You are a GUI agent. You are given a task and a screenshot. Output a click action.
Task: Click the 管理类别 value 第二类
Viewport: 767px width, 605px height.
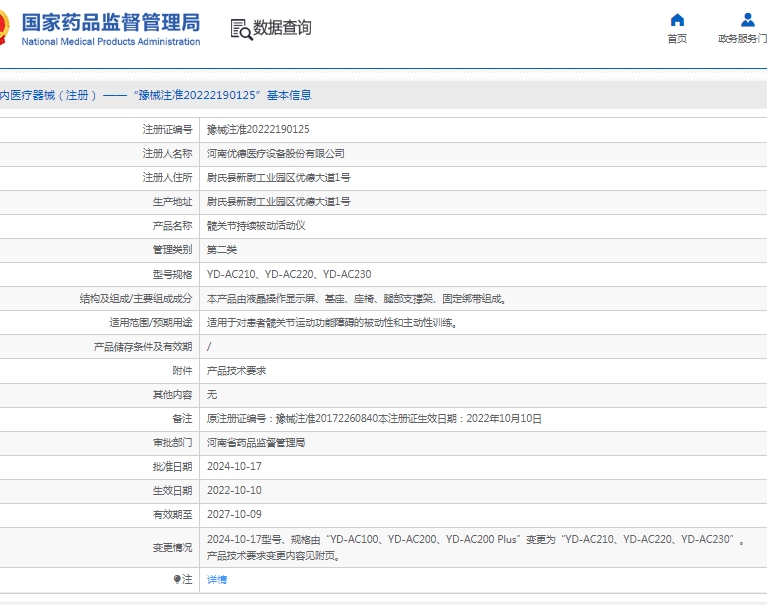pos(222,250)
